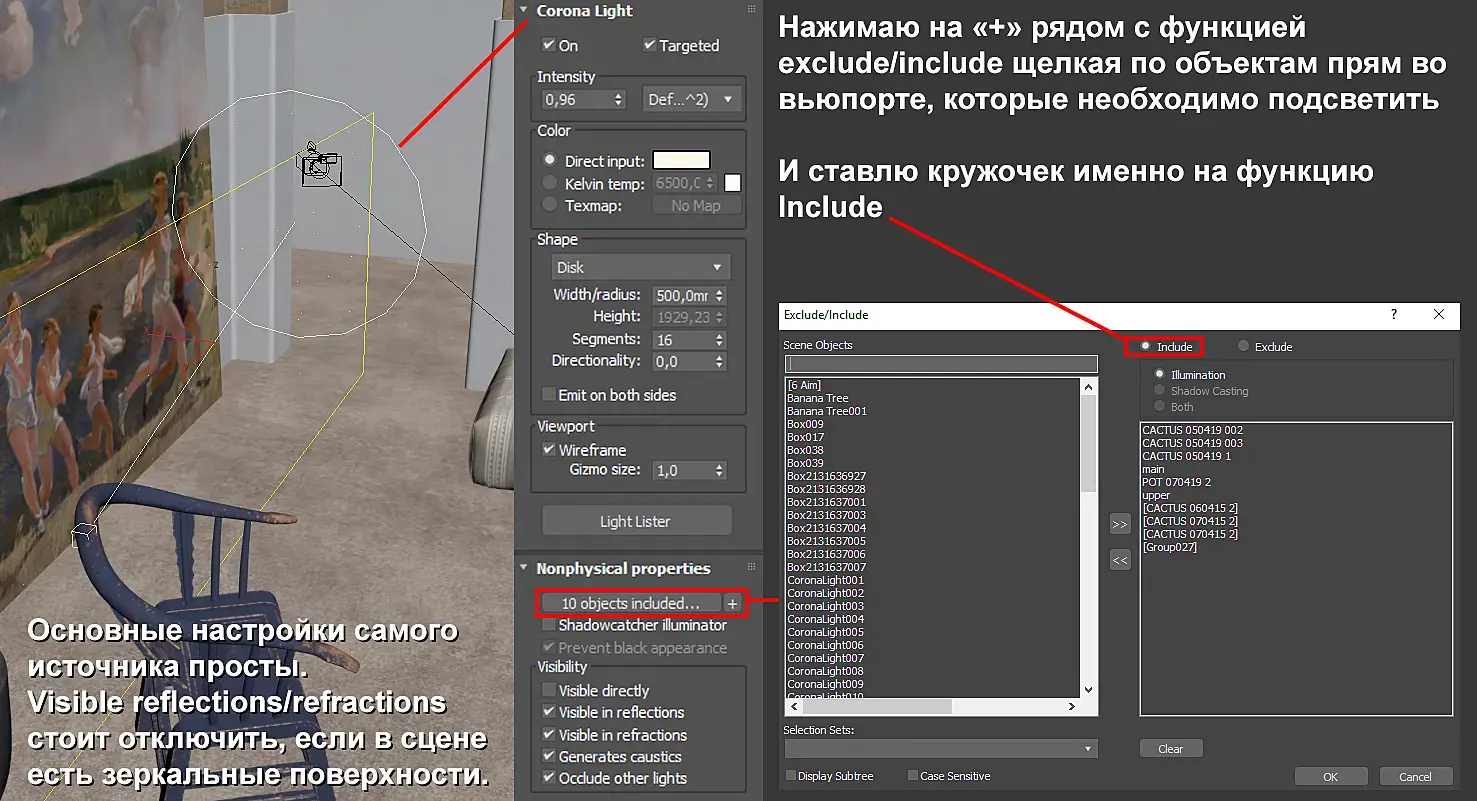Screen dimensions: 1477x801
Task: Open the Light Lister
Action: [635, 521]
